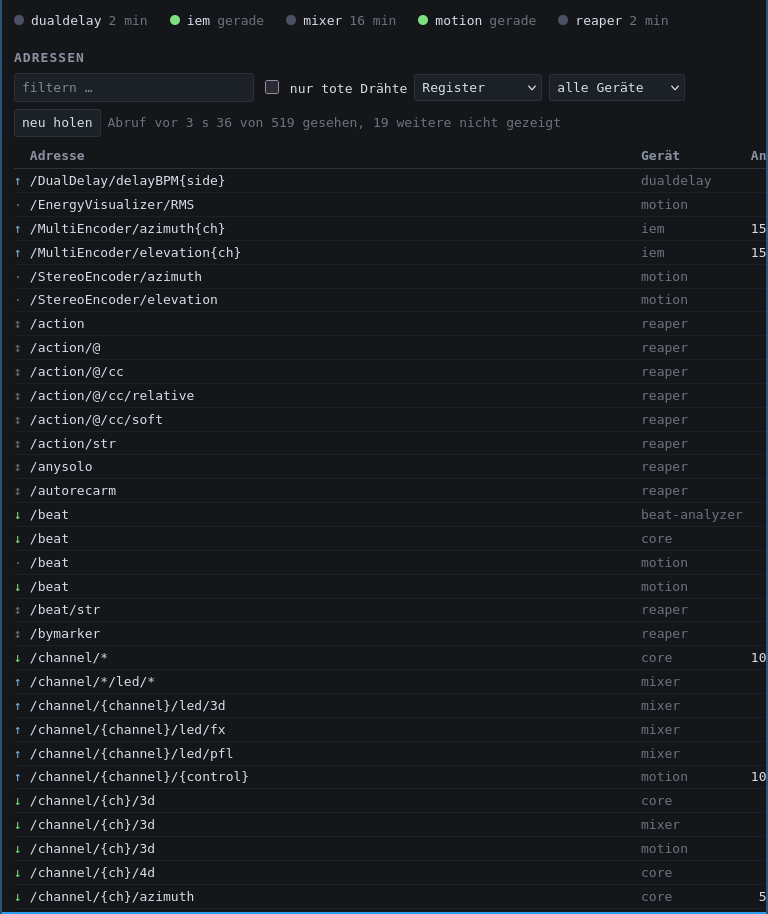The width and height of the screenshot is (768, 914).
Task: Click the iem device status chip
Action: click(x=216, y=20)
